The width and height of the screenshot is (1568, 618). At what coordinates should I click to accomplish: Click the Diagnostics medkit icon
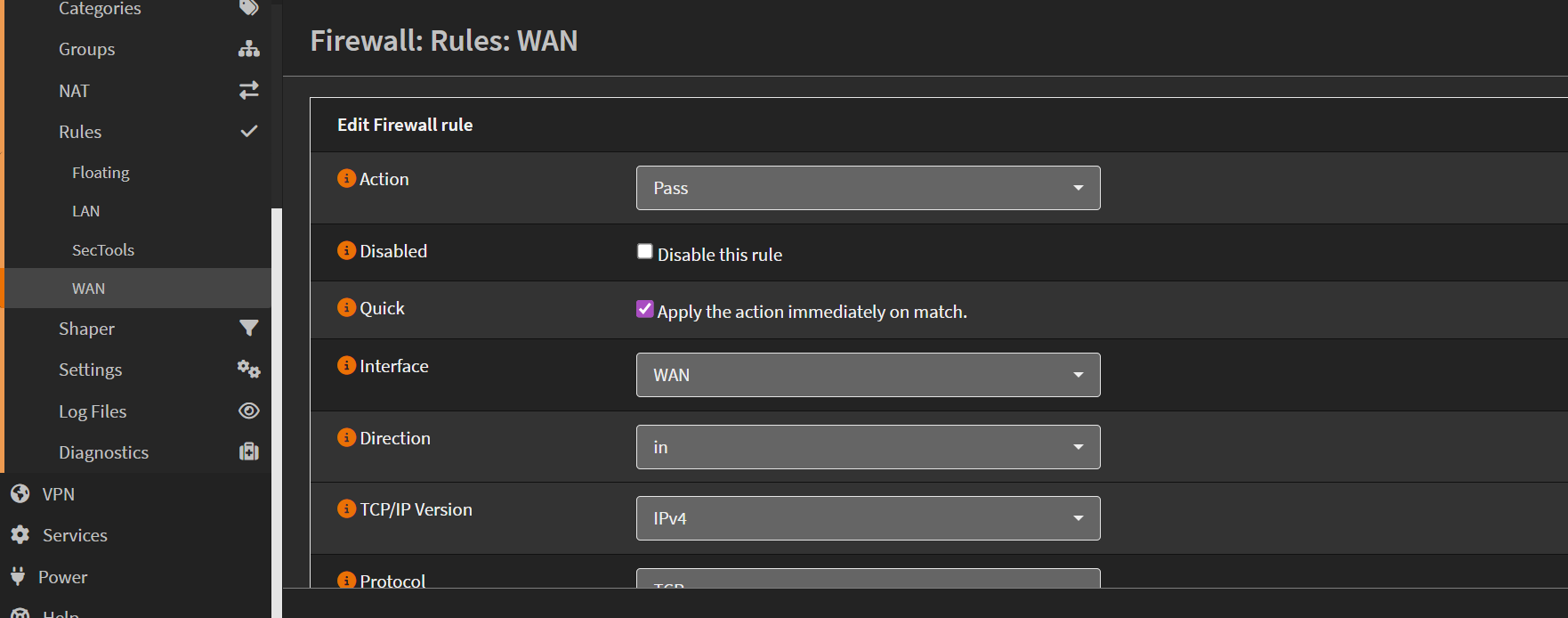click(x=249, y=451)
